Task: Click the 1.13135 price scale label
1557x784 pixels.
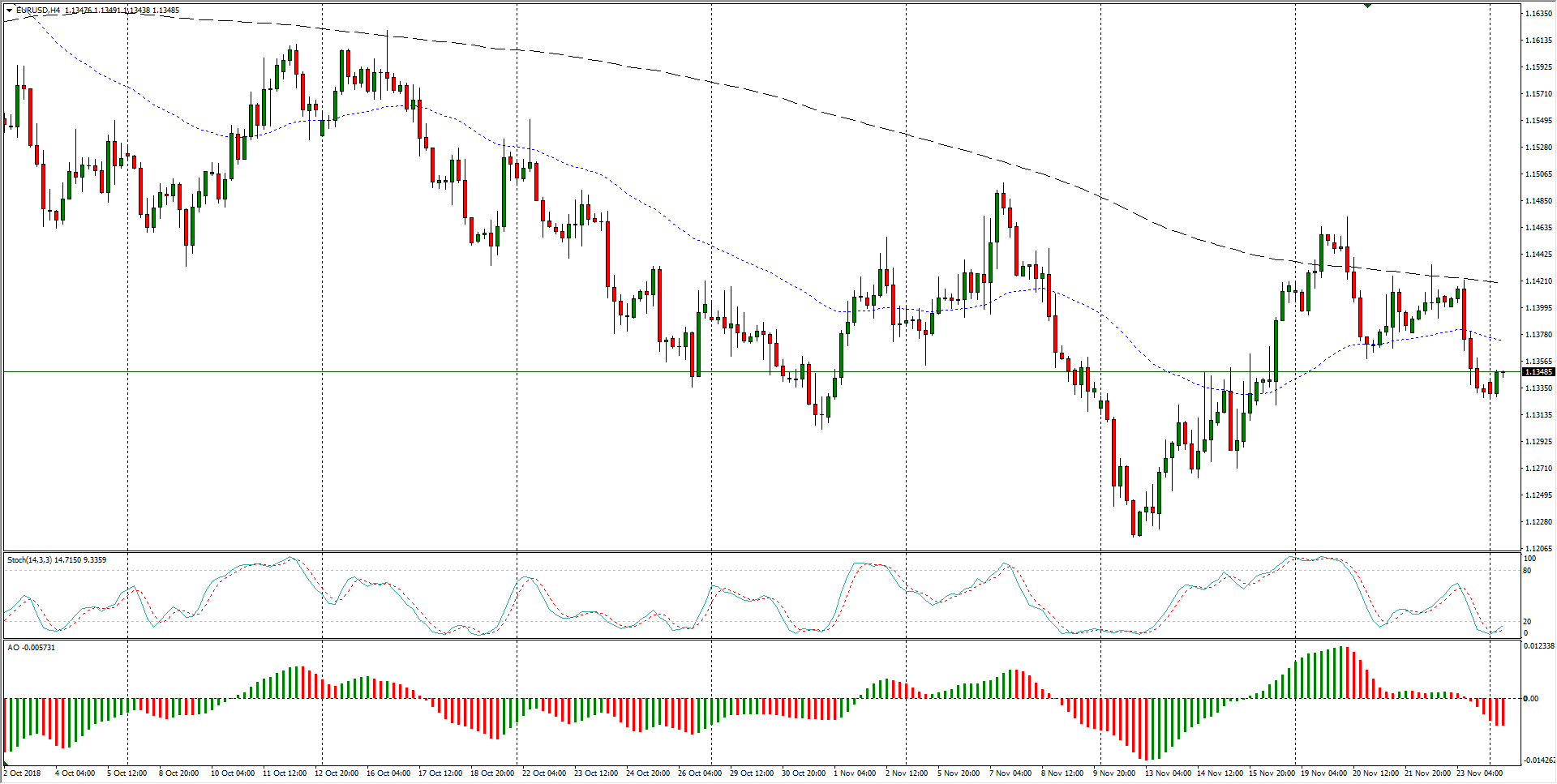Action: pos(1538,415)
